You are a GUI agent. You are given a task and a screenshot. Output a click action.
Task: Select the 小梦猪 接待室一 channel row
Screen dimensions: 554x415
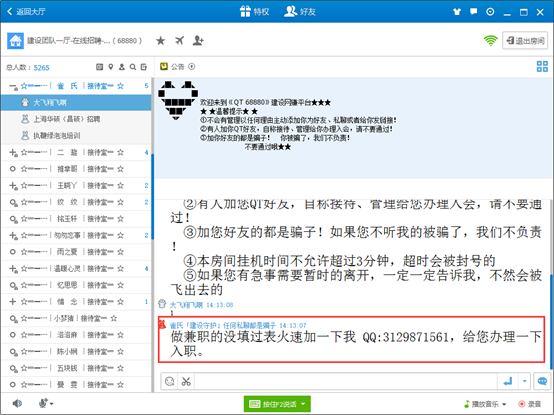(76, 319)
